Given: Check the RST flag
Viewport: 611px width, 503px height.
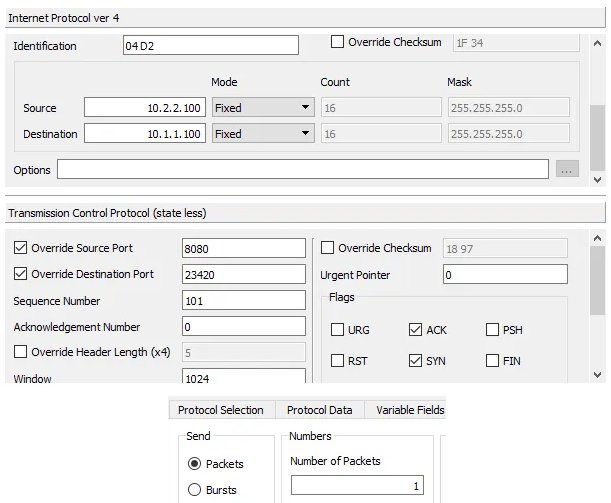Looking at the screenshot, I should [x=337, y=360].
